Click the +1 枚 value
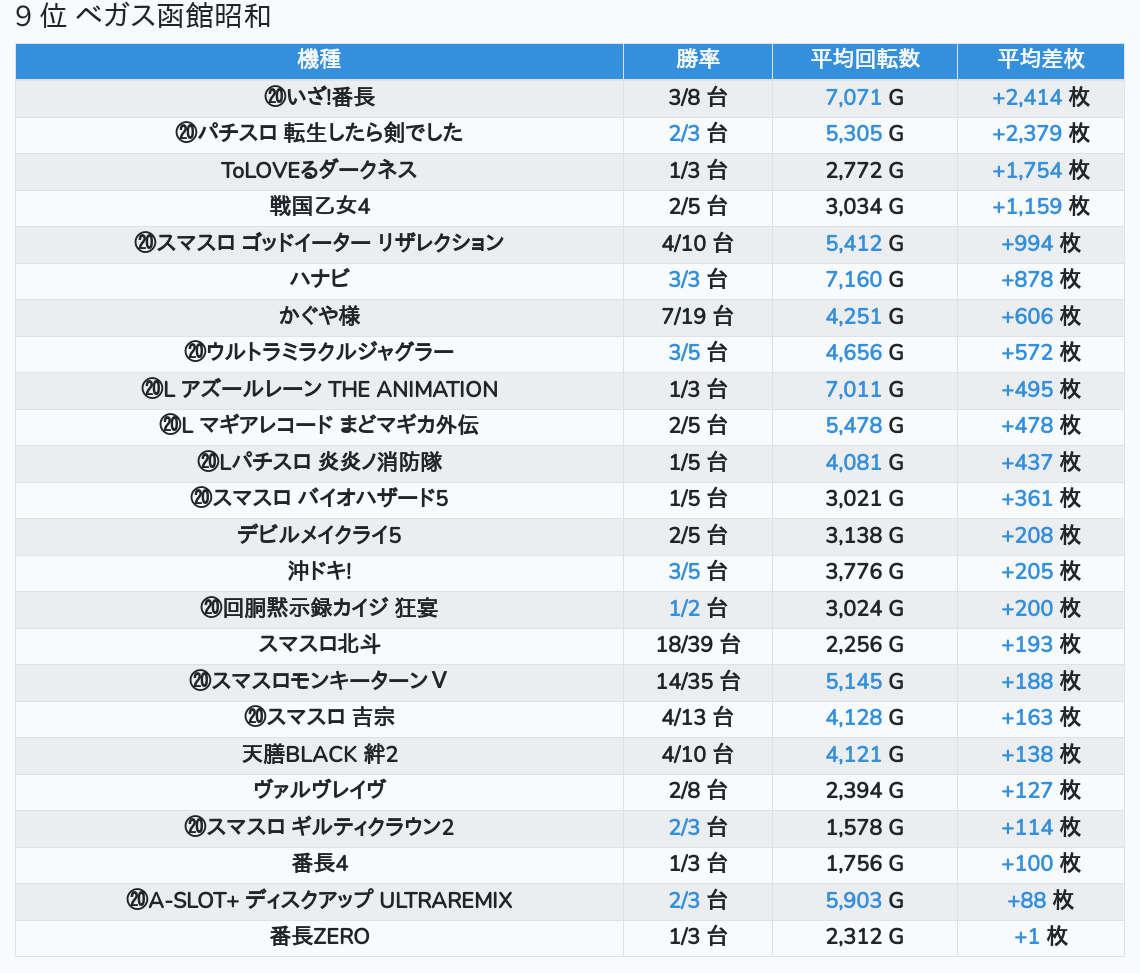Screen dimensions: 1140x973 point(1040,937)
